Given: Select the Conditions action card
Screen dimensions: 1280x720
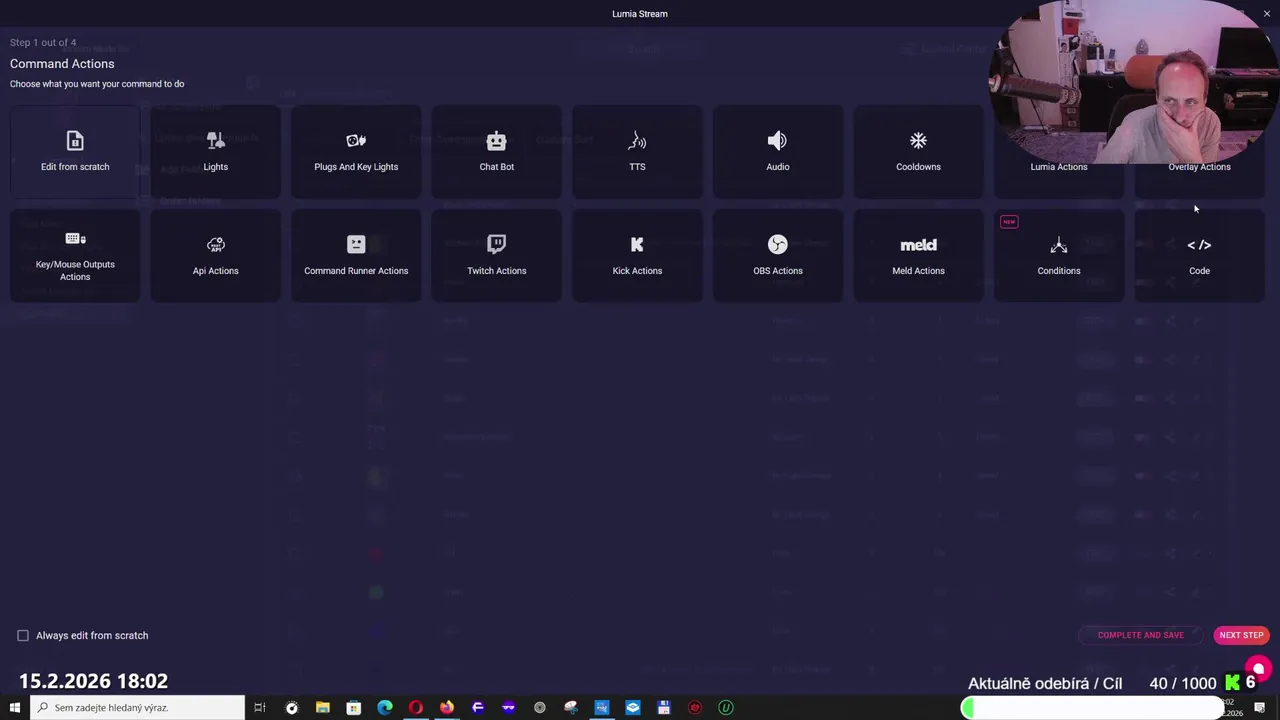Looking at the screenshot, I should 1058,256.
